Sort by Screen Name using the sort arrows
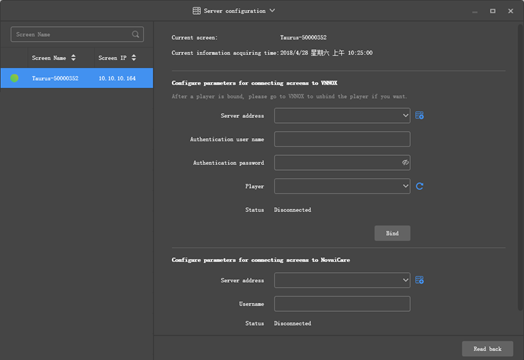Image resolution: width=524 pixels, height=360 pixels. point(73,58)
